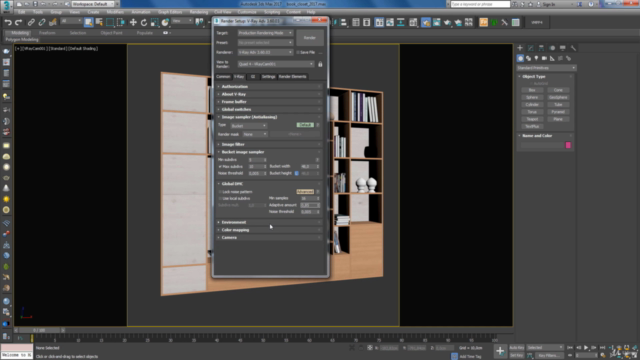640x360 pixels.
Task: Switch to the Render Elements tab
Action: [292, 77]
